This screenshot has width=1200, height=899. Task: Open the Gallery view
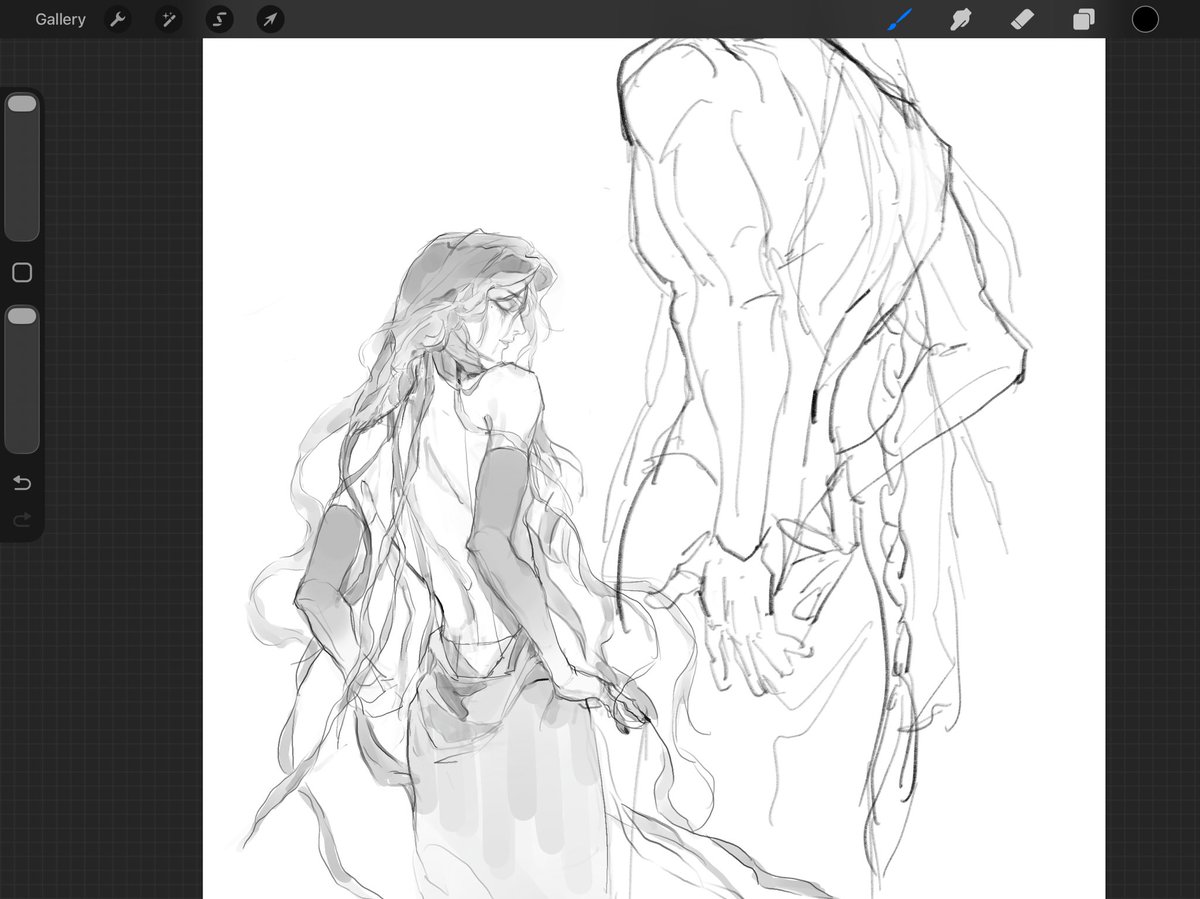click(x=60, y=19)
